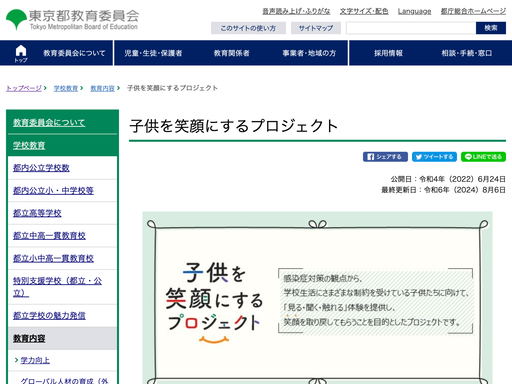Open sidebar 都内公立学校数 link
This screenshot has width=512, height=384.
pos(41,168)
